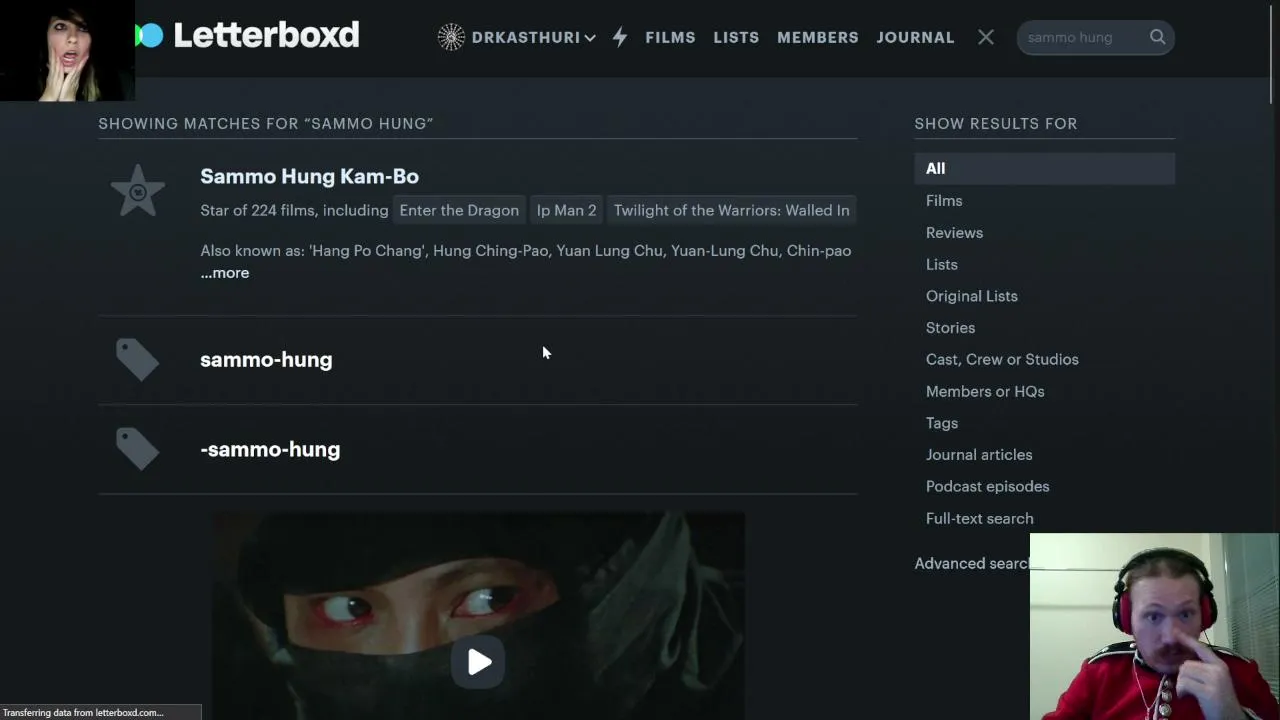Navigate to Members in top nav
1280x720 pixels.
[x=818, y=37]
